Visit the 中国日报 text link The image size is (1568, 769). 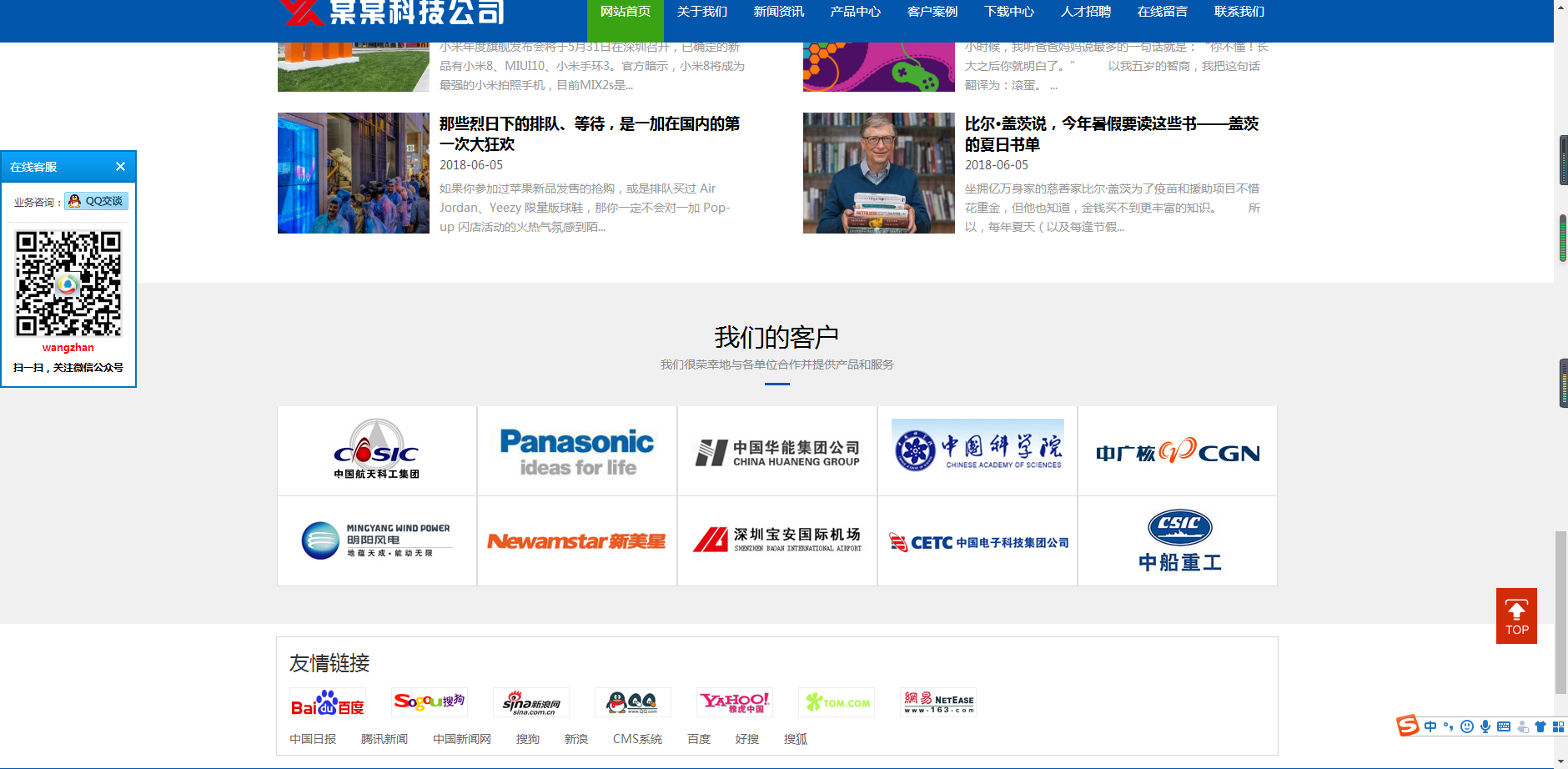(x=313, y=739)
